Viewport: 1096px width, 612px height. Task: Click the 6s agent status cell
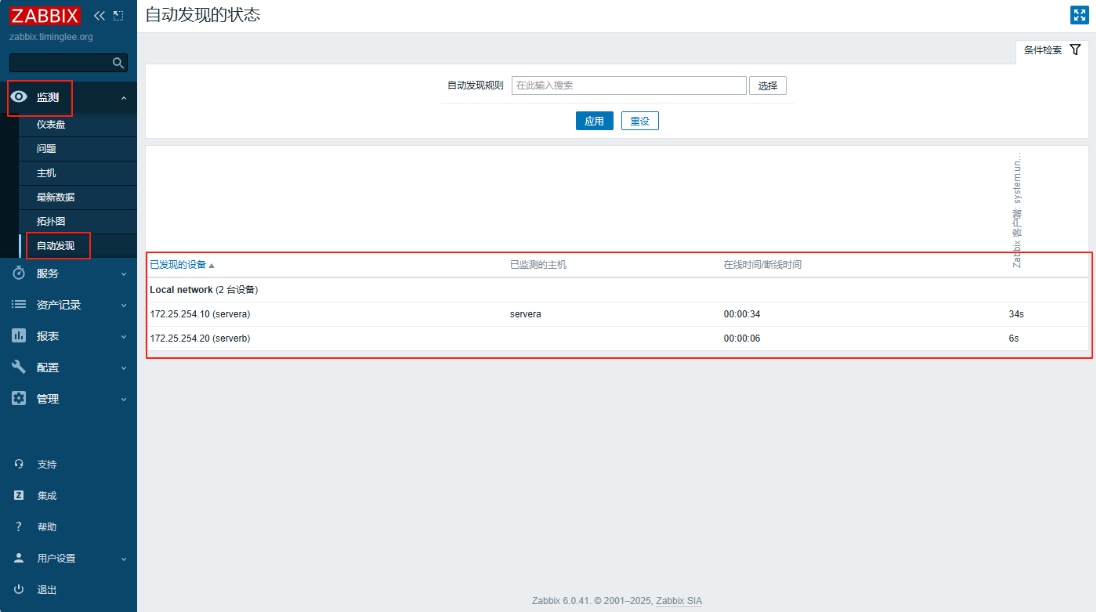coord(1014,339)
